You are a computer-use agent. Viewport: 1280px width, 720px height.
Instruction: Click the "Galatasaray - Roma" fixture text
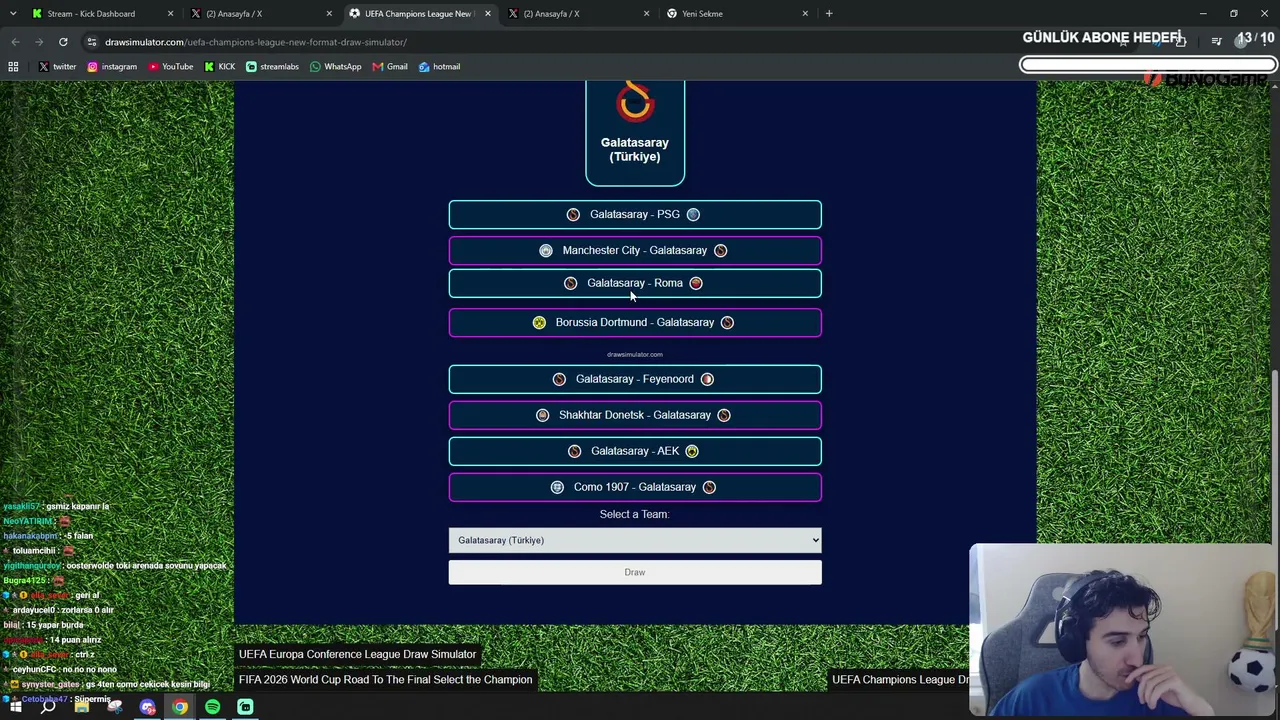[635, 283]
